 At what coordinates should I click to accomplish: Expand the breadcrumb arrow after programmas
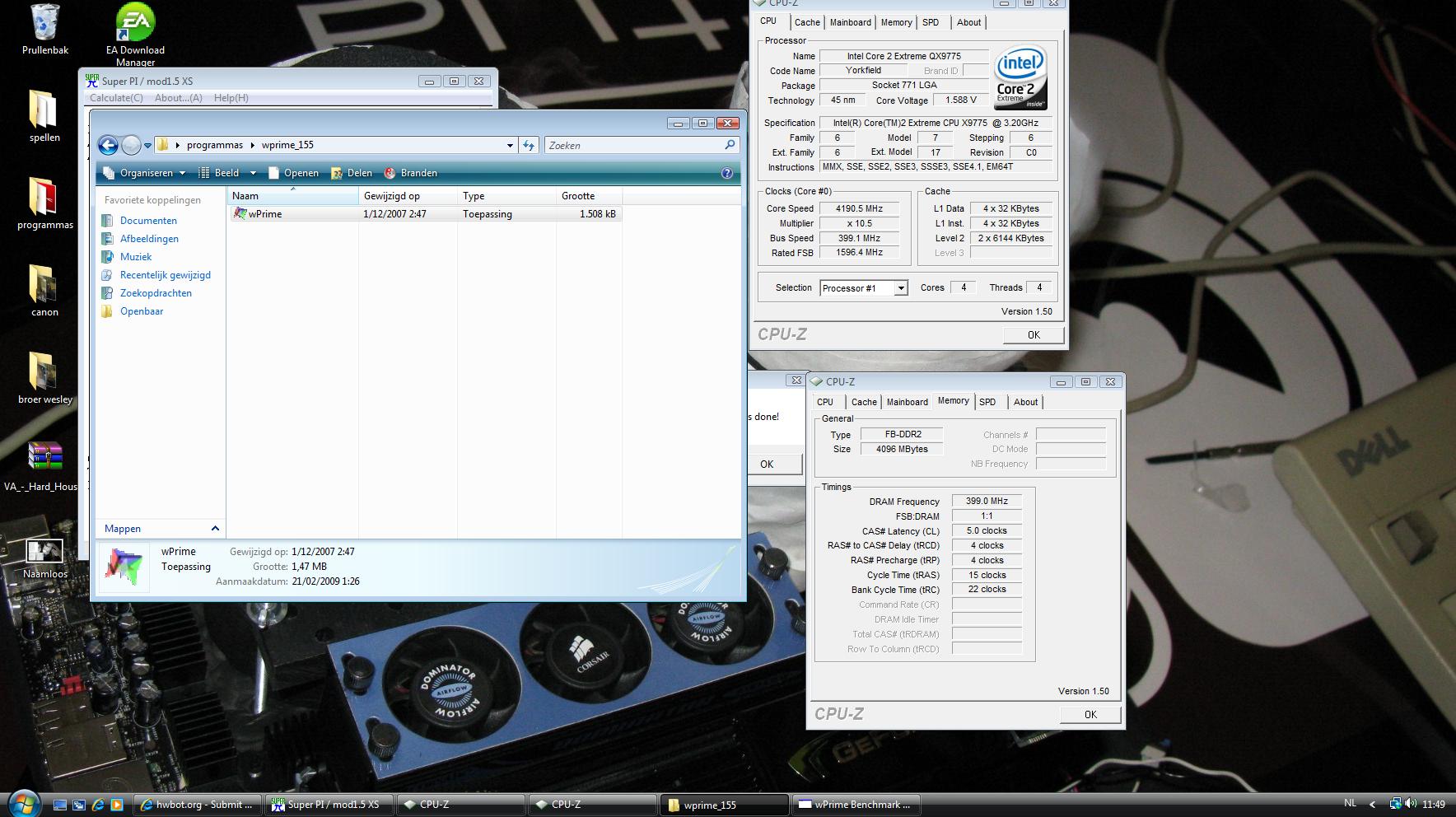tap(253, 145)
